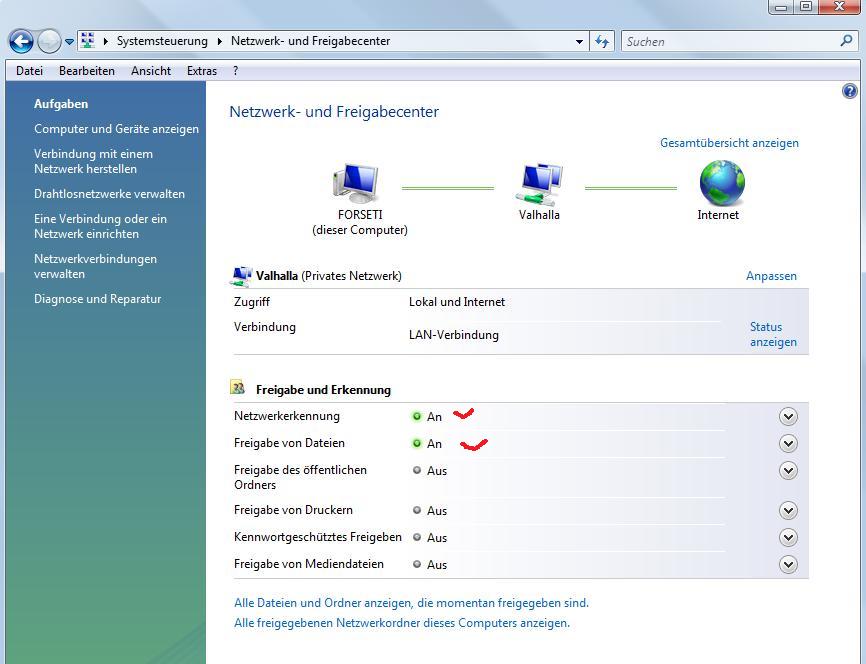Viewport: 866px width, 664px height.
Task: Click the small Valhalla network icon in header
Action: point(241,276)
